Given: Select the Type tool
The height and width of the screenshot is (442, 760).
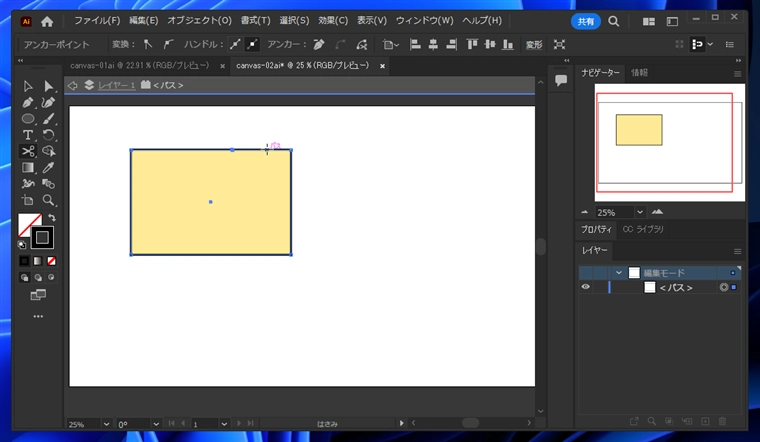Looking at the screenshot, I should (x=28, y=135).
